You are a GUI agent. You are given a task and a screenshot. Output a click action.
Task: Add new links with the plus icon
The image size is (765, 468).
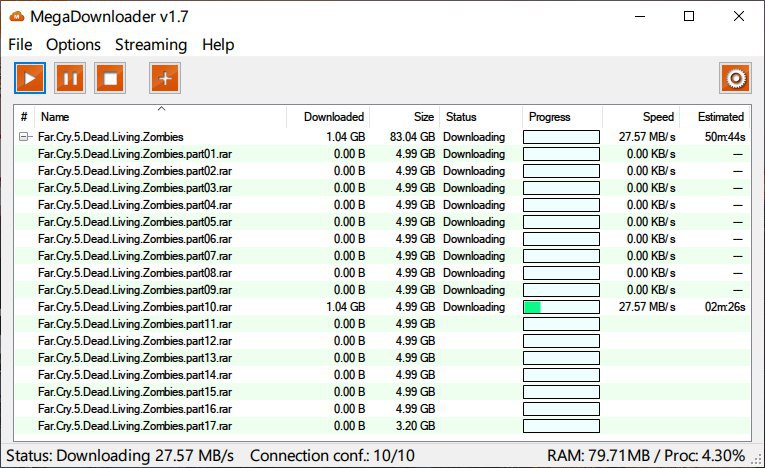tap(165, 78)
